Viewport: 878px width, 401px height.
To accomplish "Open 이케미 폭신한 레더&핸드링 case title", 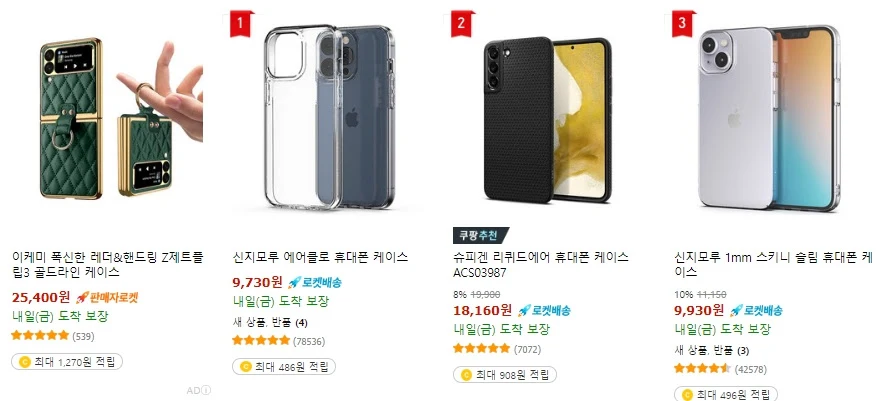I will coord(108,264).
